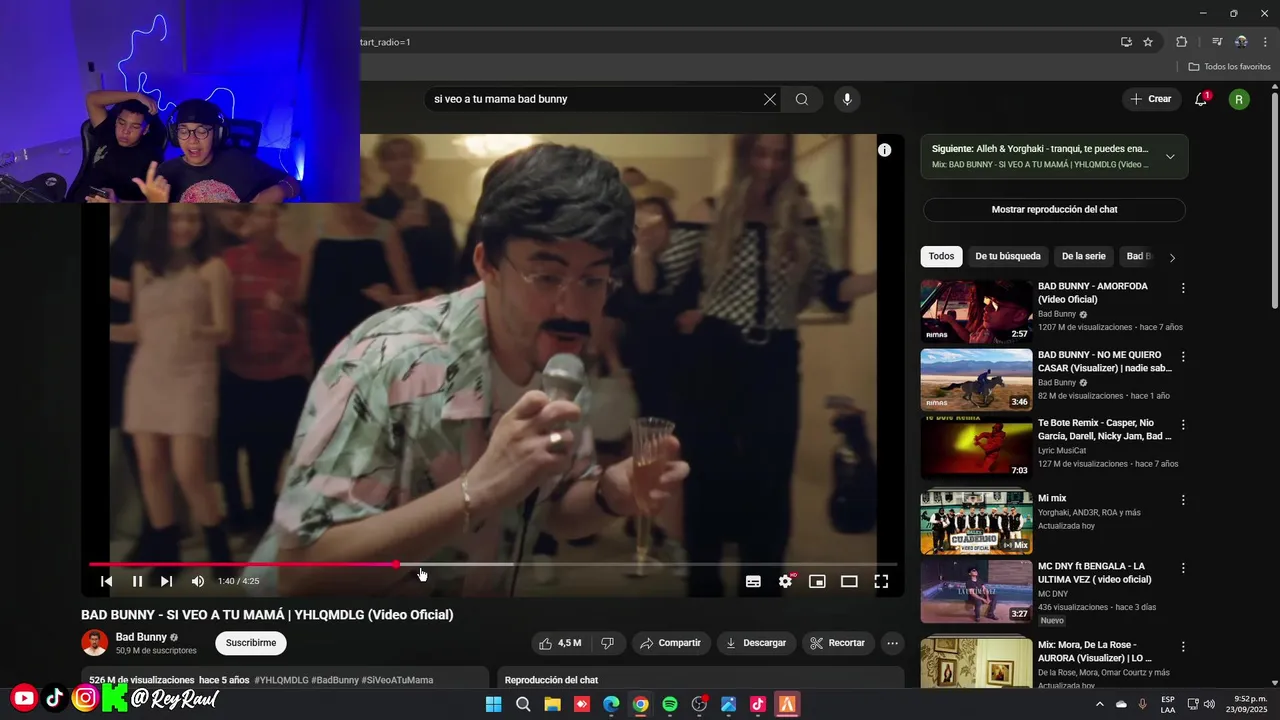Subscribe with the Suscribirme button
The width and height of the screenshot is (1280, 720).
click(x=251, y=643)
